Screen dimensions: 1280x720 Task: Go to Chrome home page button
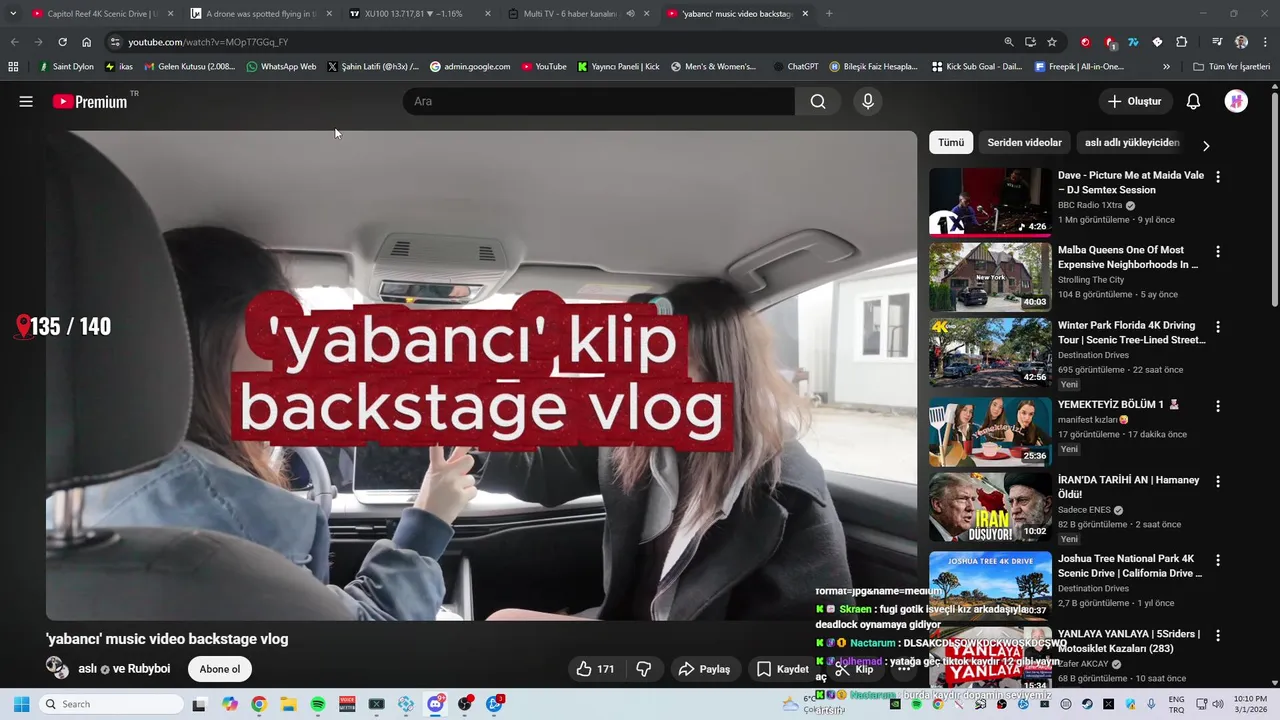tap(86, 42)
